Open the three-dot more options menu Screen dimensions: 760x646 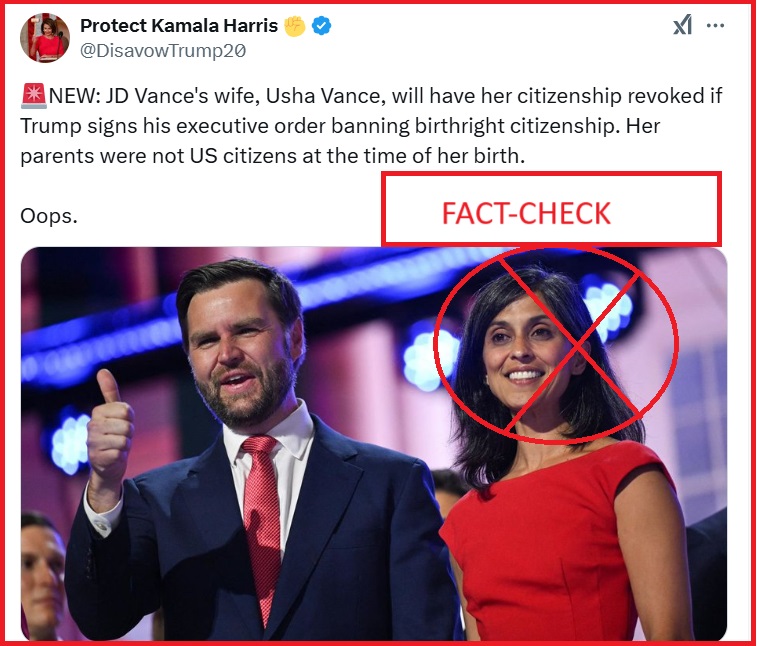coord(715,26)
